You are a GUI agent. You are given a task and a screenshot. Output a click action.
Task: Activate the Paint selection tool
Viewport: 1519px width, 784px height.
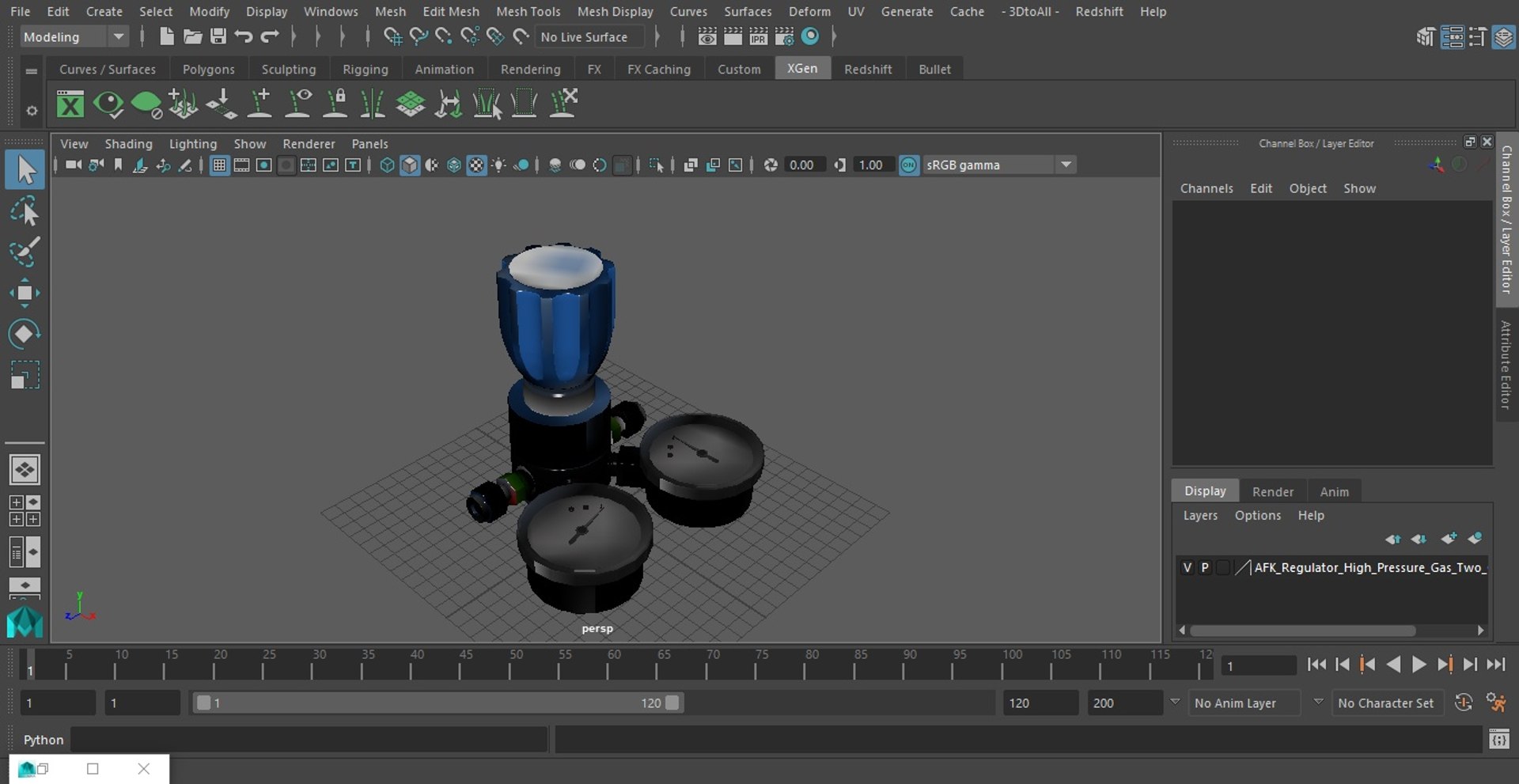coord(25,252)
